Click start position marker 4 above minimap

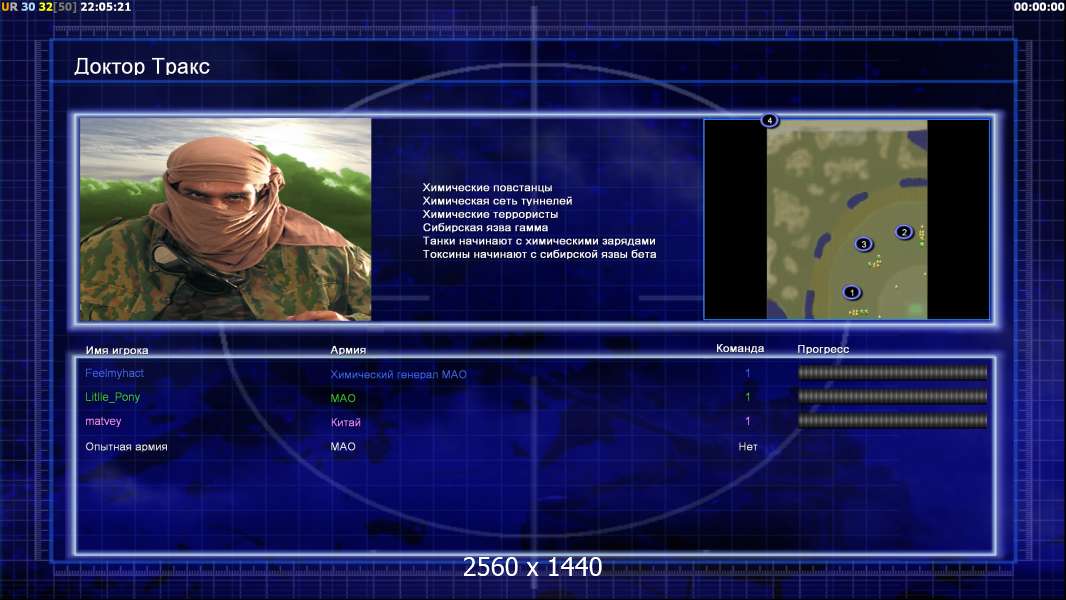pyautogui.click(x=770, y=120)
